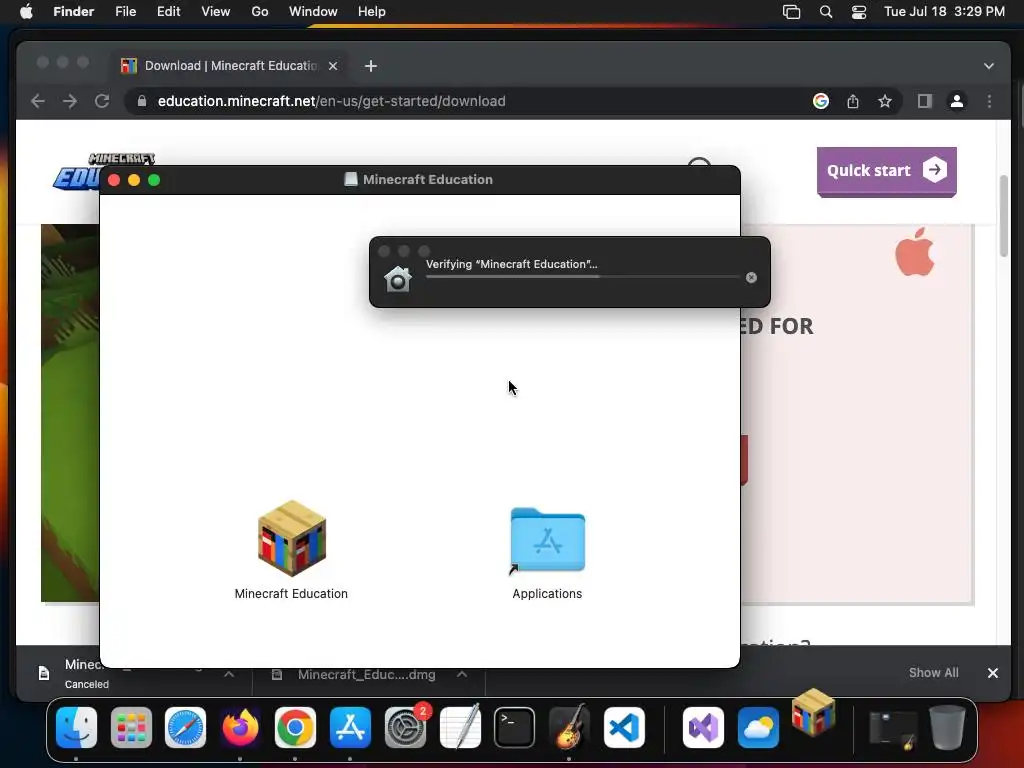Expand options for the Canceled download
This screenshot has width=1024, height=768.
pos(229,674)
